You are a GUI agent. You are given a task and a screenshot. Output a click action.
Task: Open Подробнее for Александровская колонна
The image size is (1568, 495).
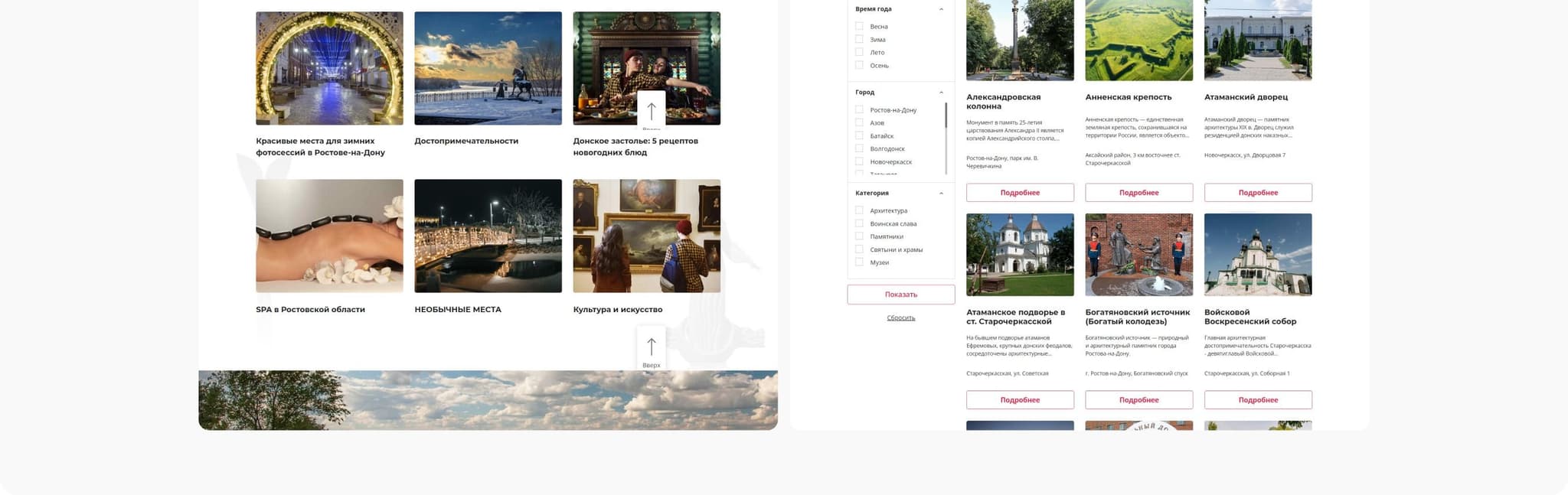1020,193
